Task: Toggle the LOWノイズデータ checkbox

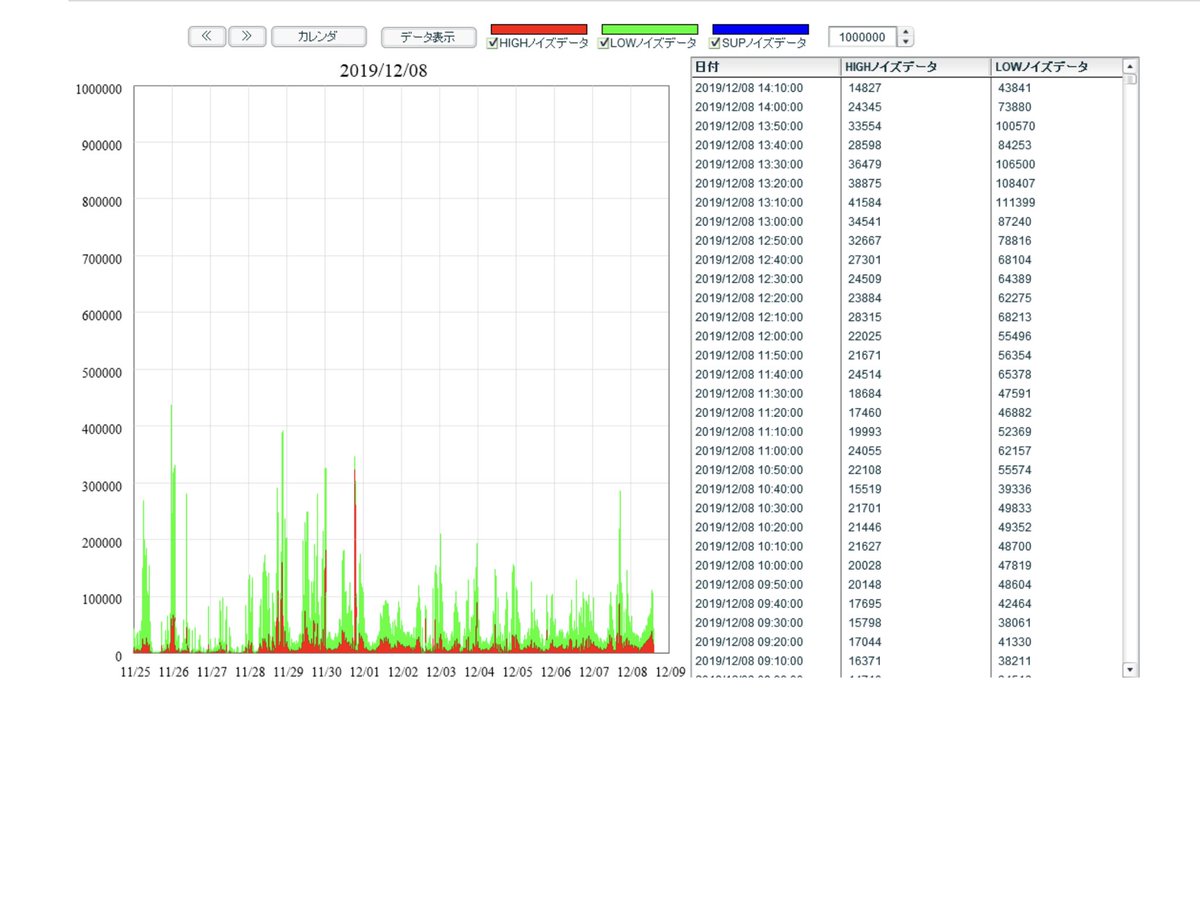Action: [x=602, y=44]
